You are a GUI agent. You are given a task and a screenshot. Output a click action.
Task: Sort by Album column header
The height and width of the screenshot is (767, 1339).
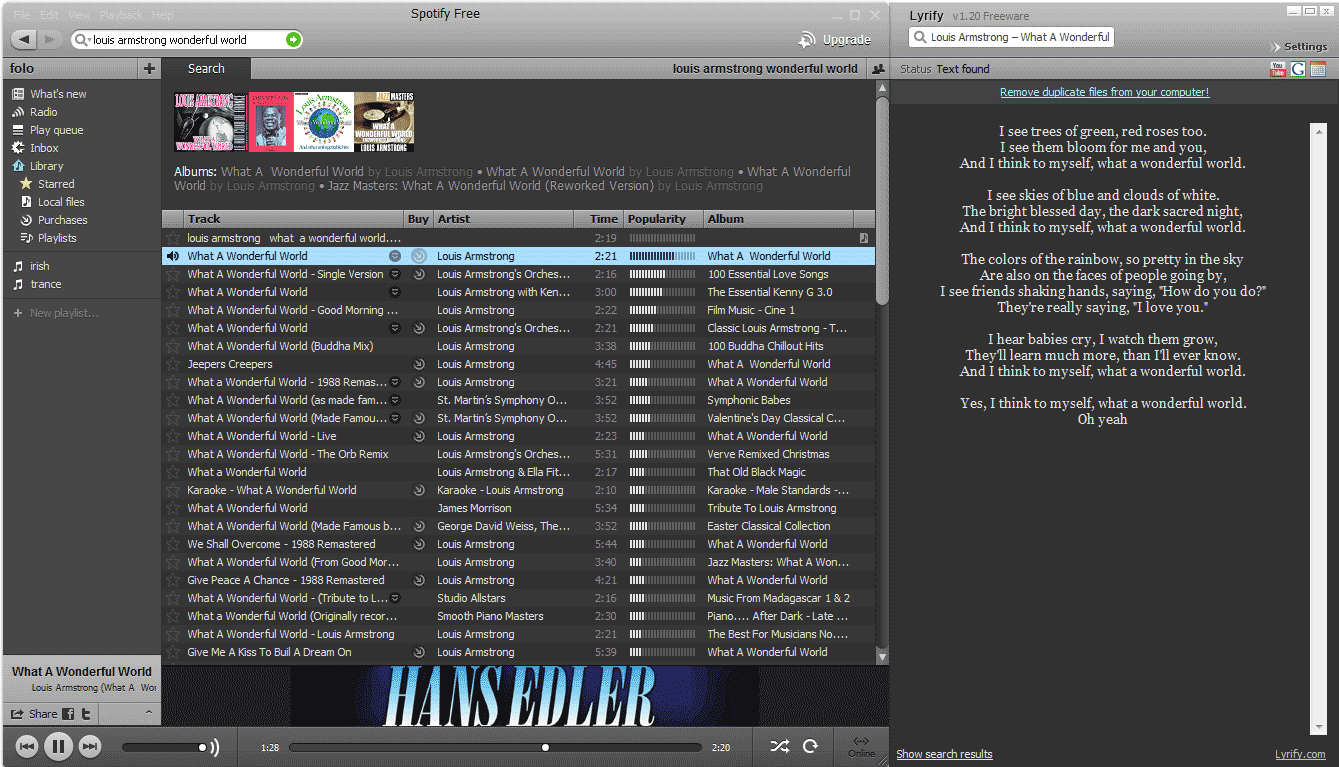pos(778,219)
